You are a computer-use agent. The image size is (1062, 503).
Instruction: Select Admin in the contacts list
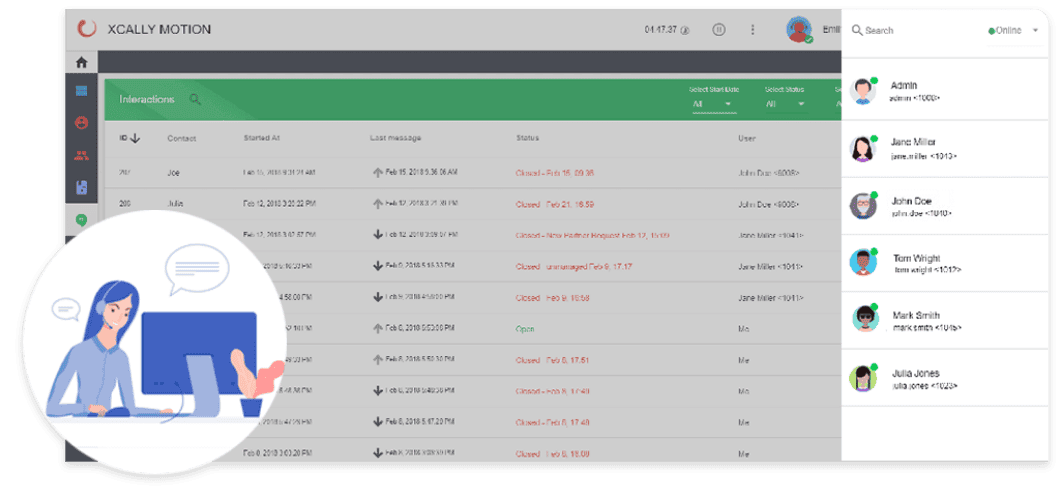[x=944, y=91]
